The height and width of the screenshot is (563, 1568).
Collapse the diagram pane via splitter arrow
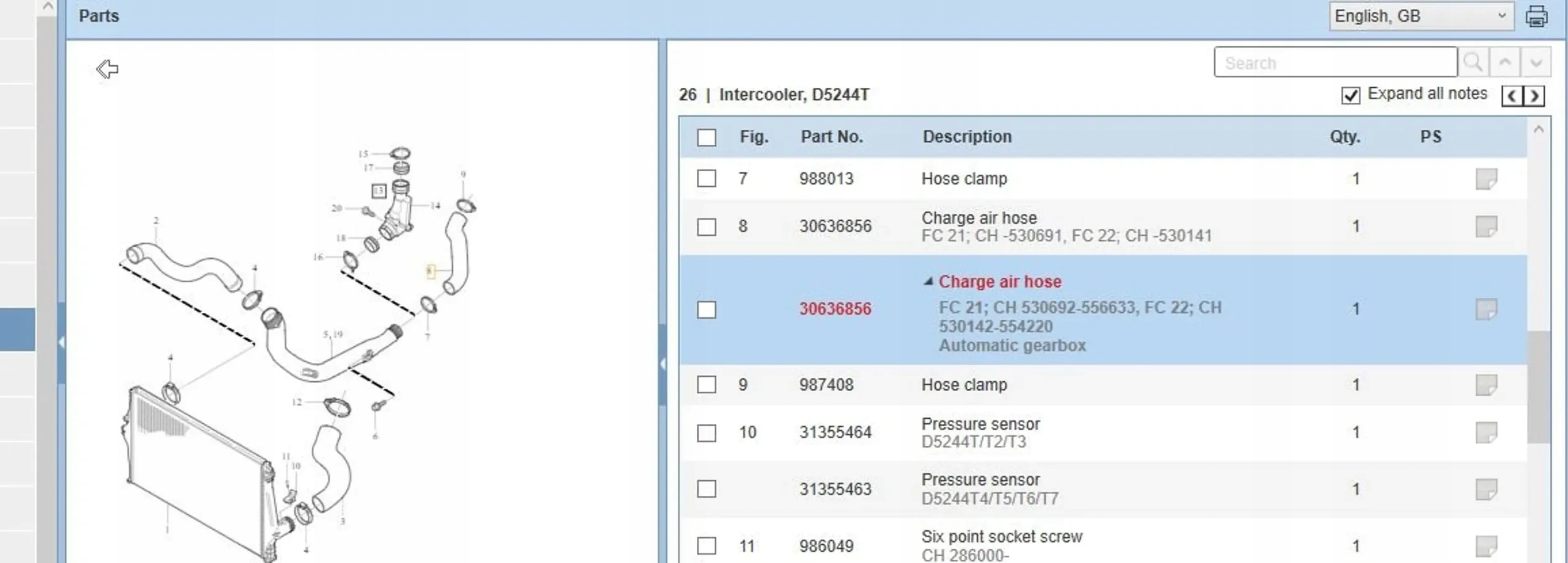pyautogui.click(x=662, y=364)
